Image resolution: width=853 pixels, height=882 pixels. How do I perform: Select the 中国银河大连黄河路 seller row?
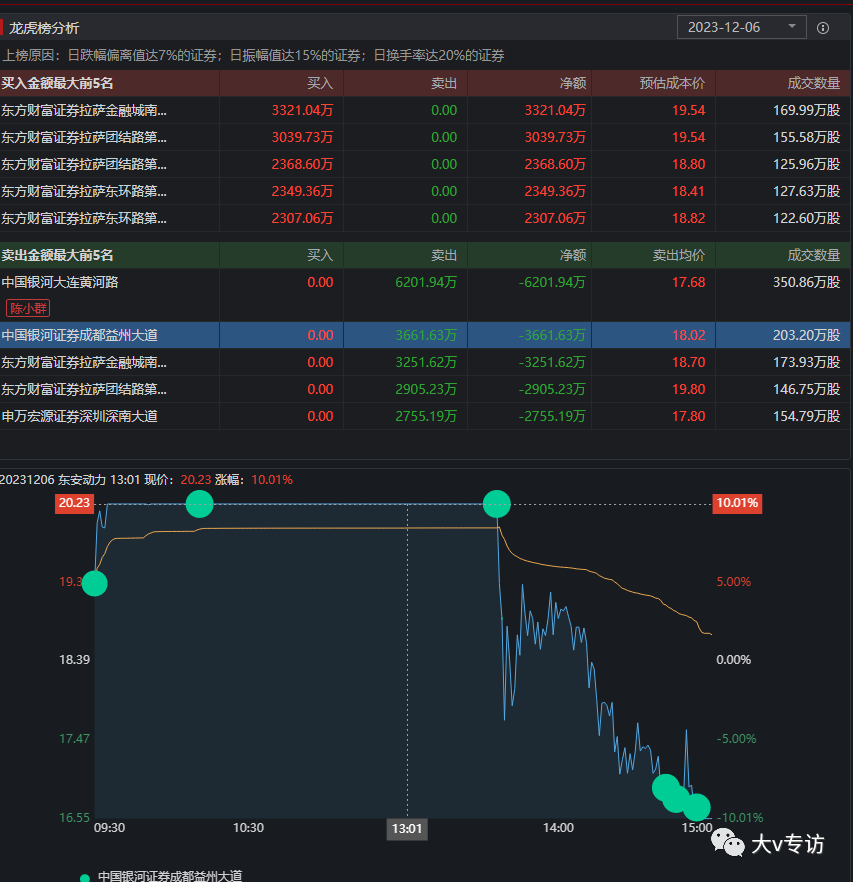coord(425,295)
